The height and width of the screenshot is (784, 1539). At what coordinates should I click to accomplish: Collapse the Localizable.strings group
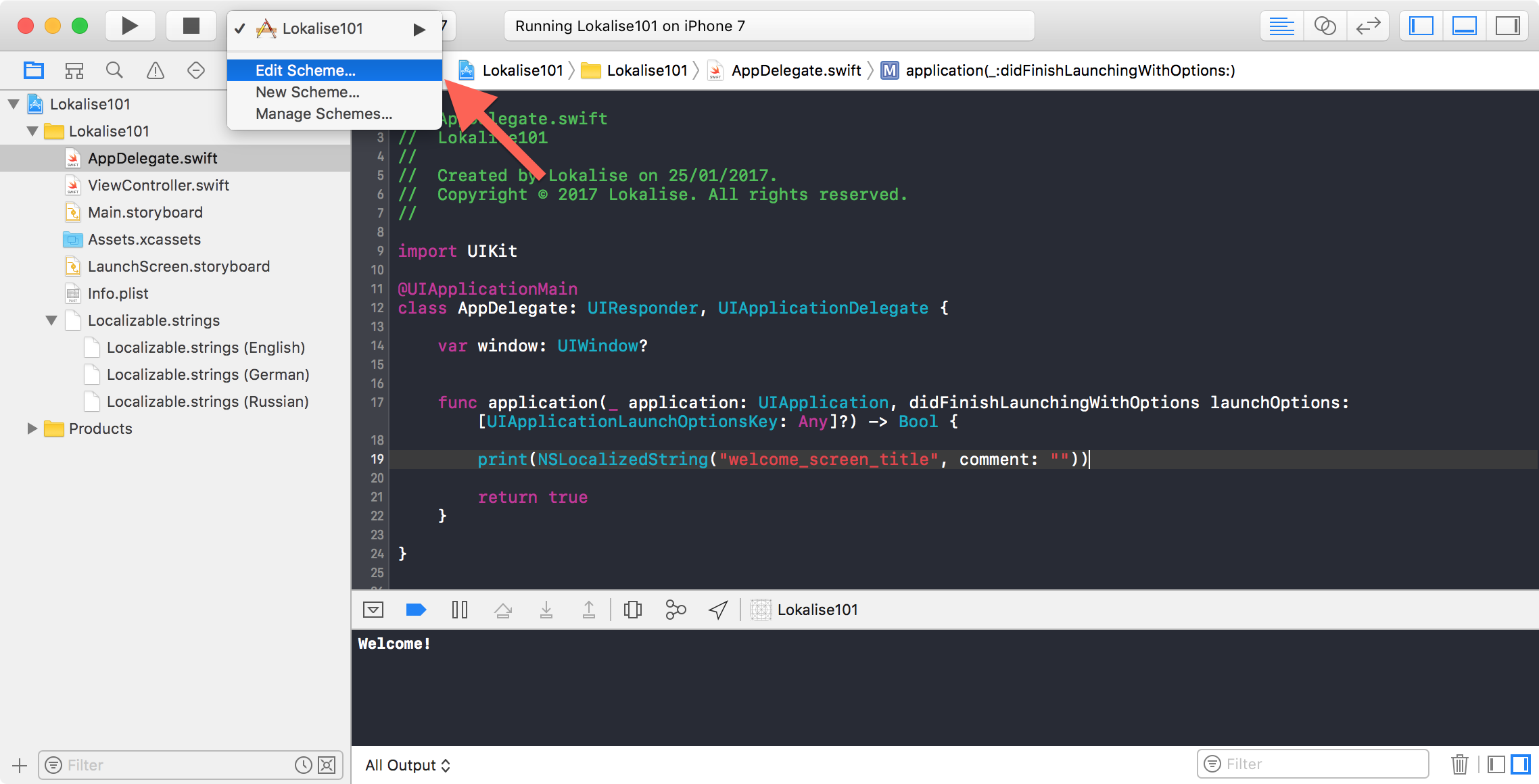tap(51, 320)
